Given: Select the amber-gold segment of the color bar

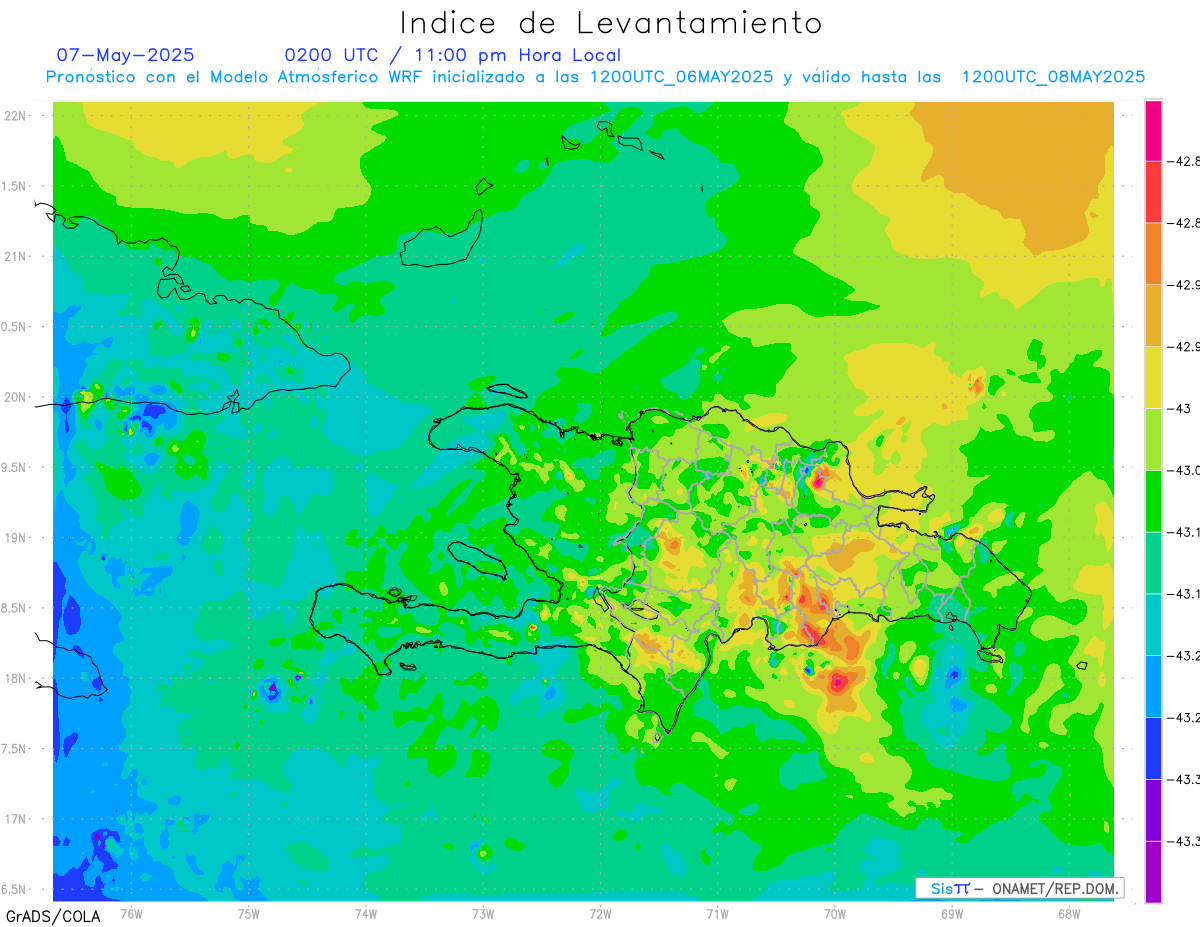Looking at the screenshot, I should click(1153, 315).
